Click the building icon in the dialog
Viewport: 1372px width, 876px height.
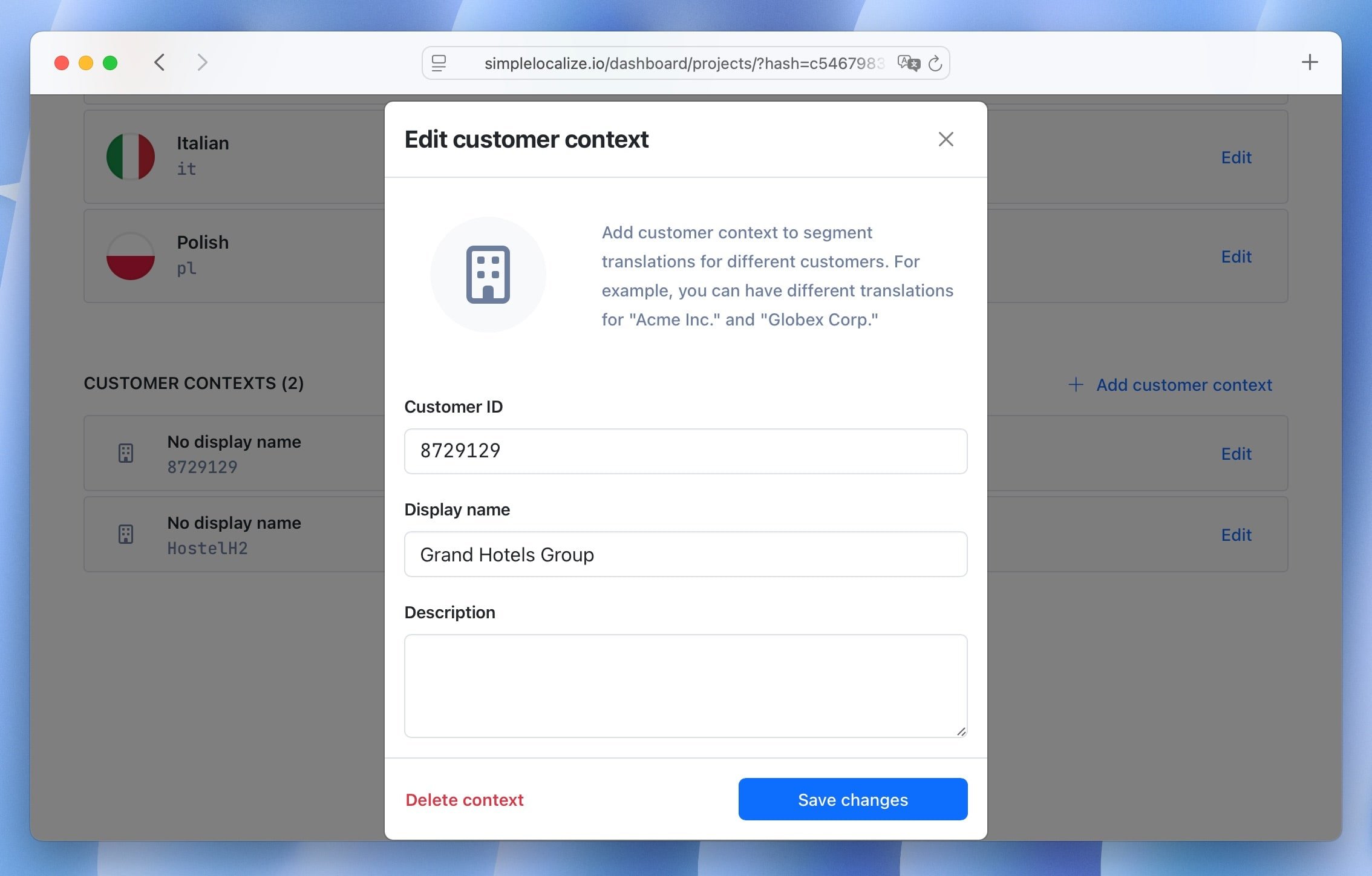click(x=488, y=275)
